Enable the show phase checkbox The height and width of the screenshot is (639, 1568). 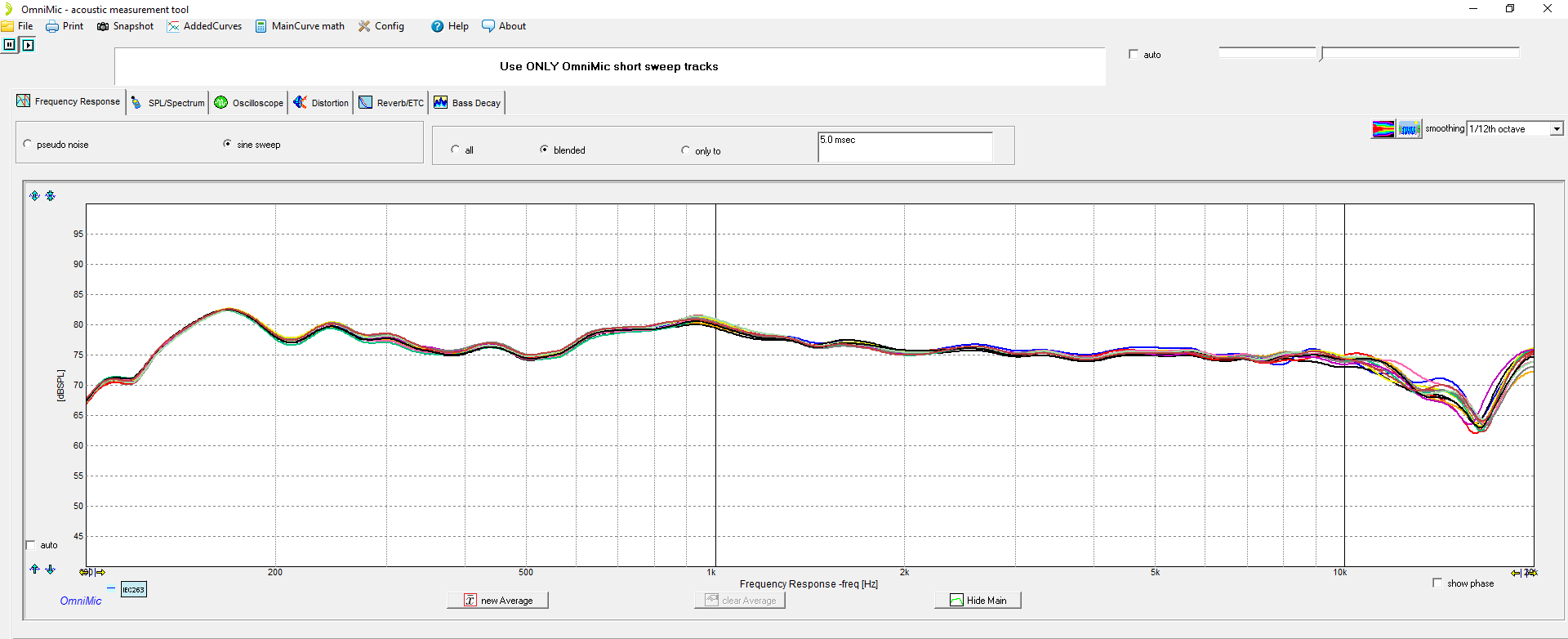[1437, 583]
